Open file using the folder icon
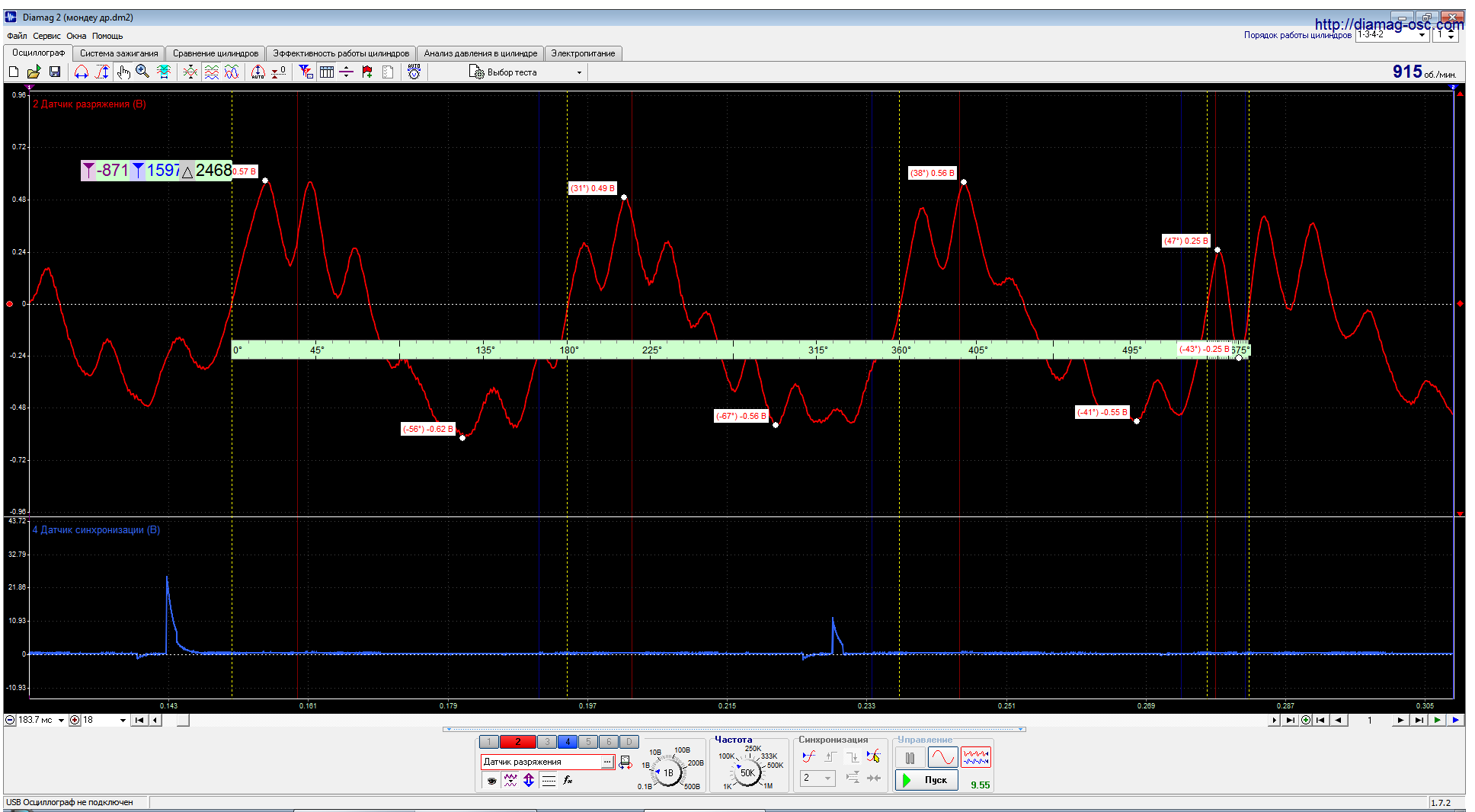 [34, 72]
